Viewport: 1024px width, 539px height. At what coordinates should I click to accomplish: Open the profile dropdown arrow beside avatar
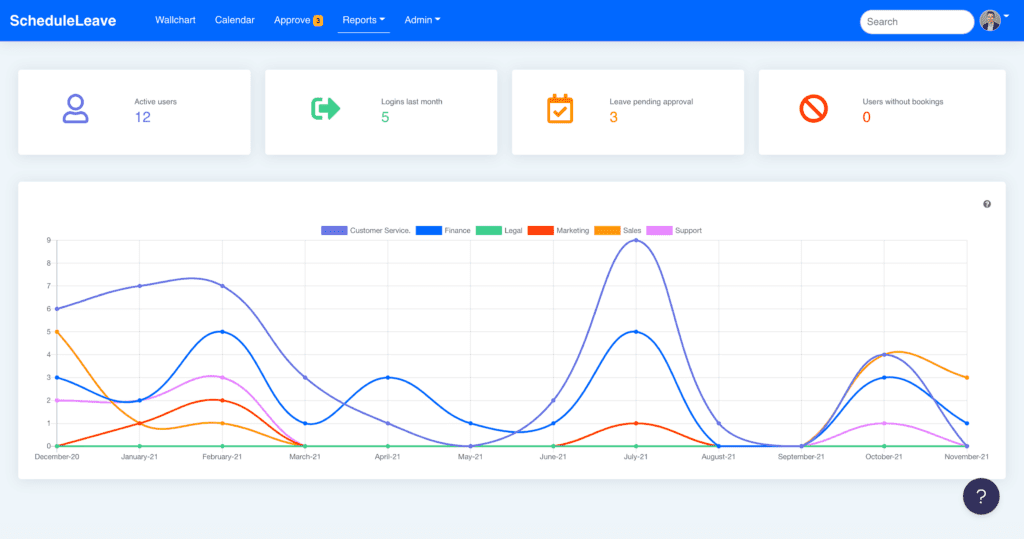1007,18
